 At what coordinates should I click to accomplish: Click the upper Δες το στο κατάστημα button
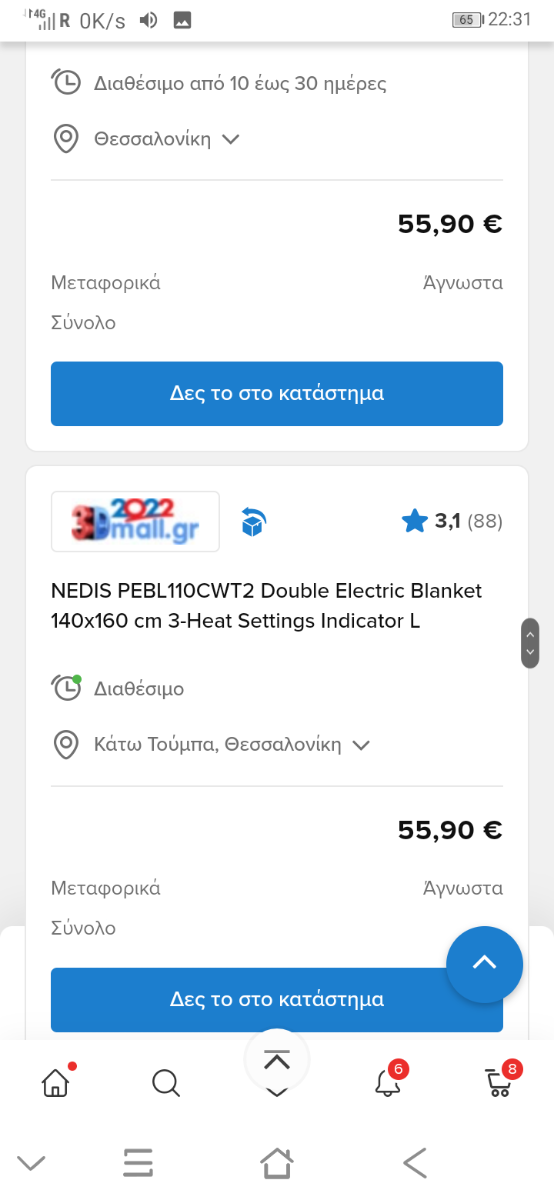(277, 394)
